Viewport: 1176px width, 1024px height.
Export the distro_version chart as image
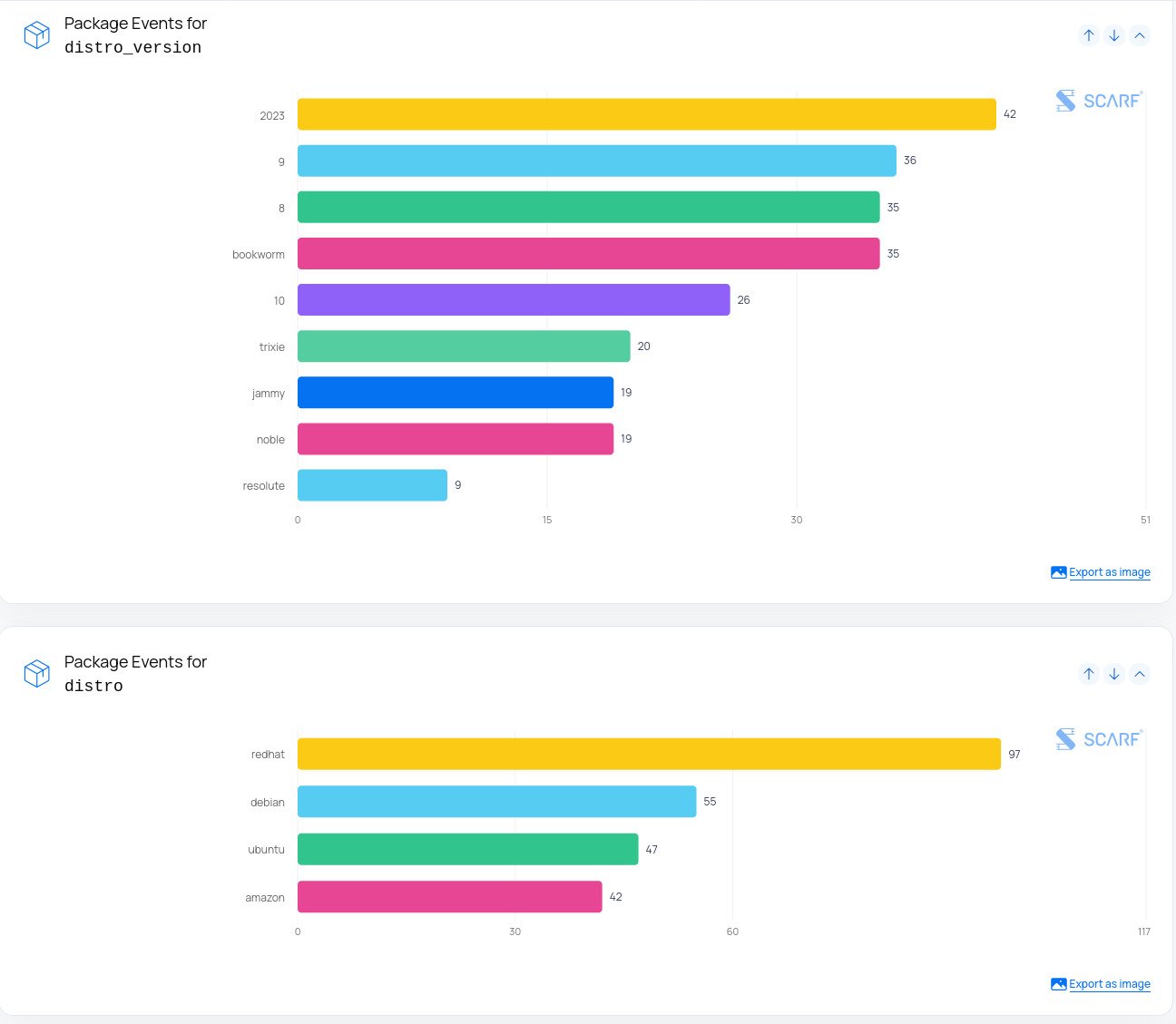1101,572
